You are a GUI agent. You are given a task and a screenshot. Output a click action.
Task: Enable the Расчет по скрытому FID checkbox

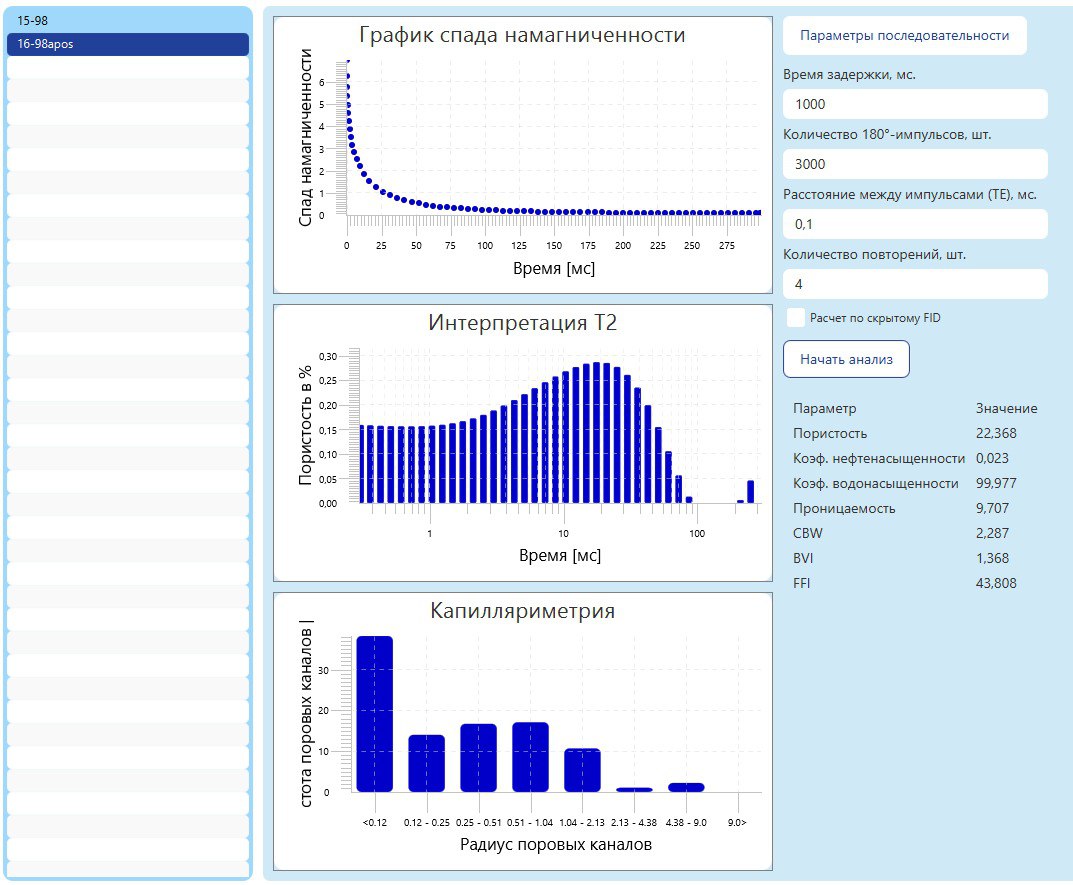coord(795,318)
